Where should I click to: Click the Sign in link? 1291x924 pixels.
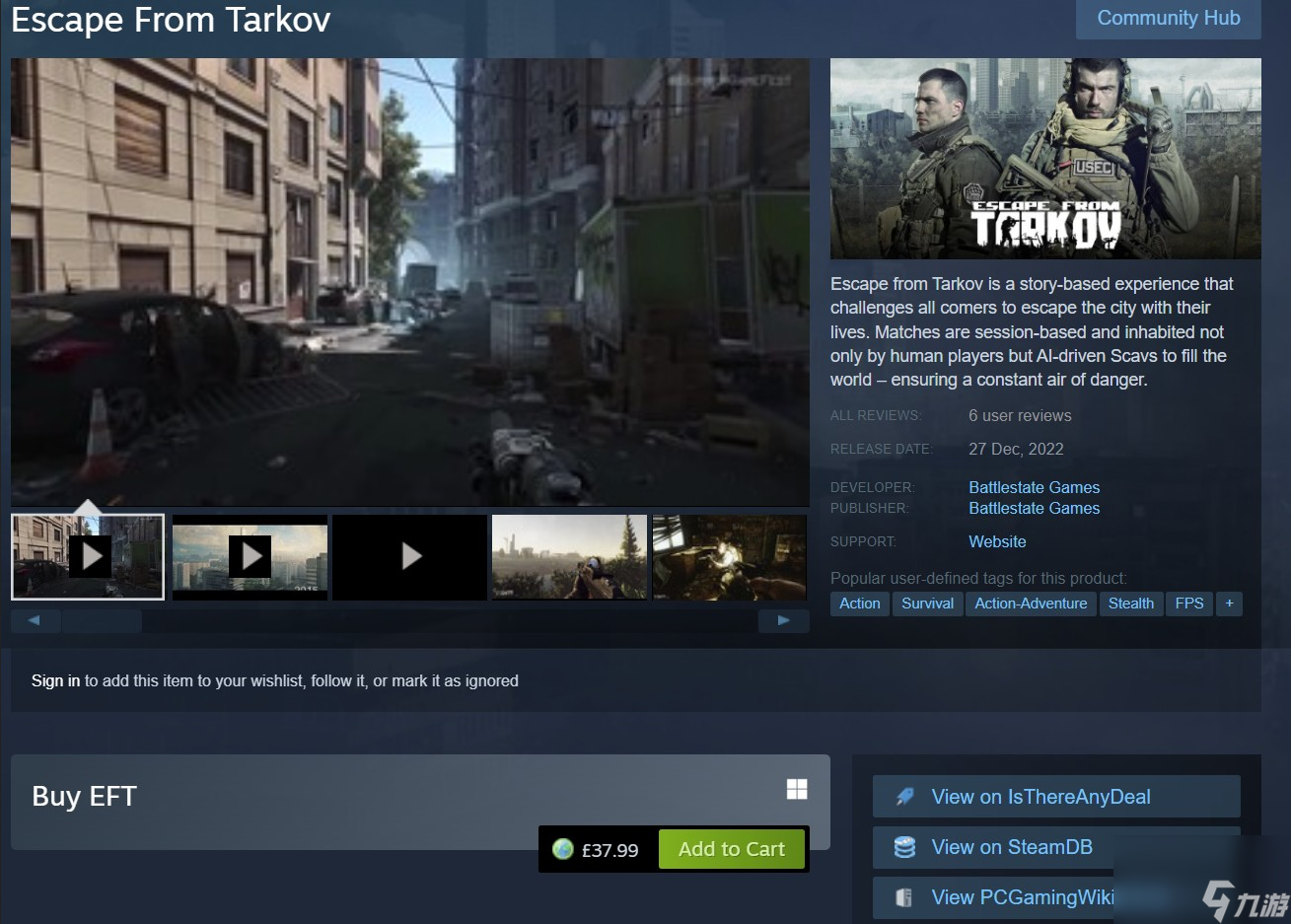point(55,680)
